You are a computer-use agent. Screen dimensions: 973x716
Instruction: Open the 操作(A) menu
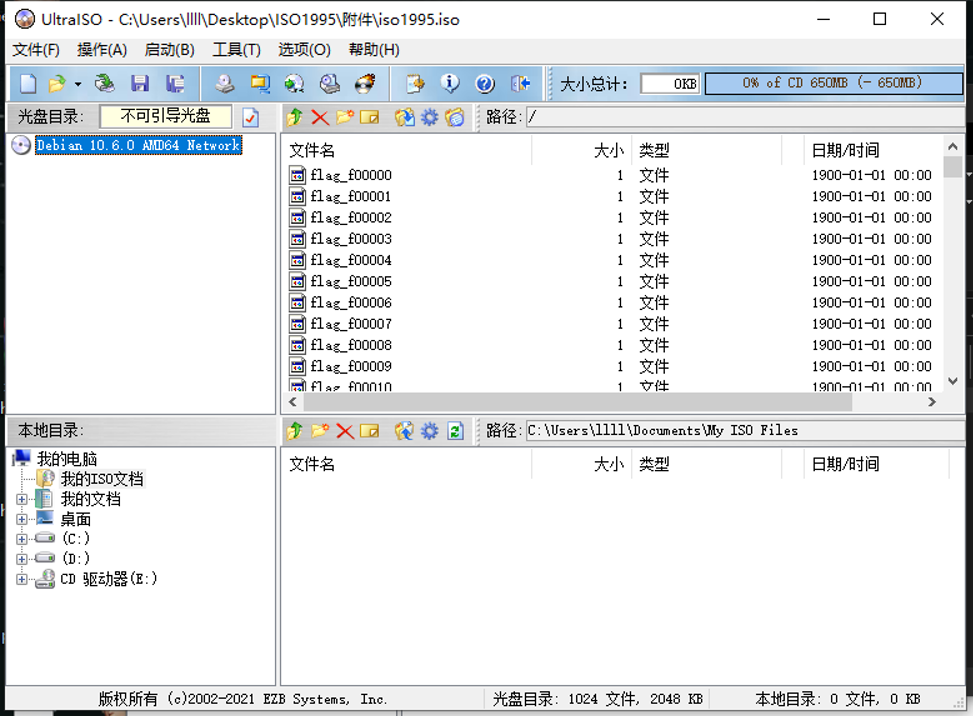click(102, 50)
